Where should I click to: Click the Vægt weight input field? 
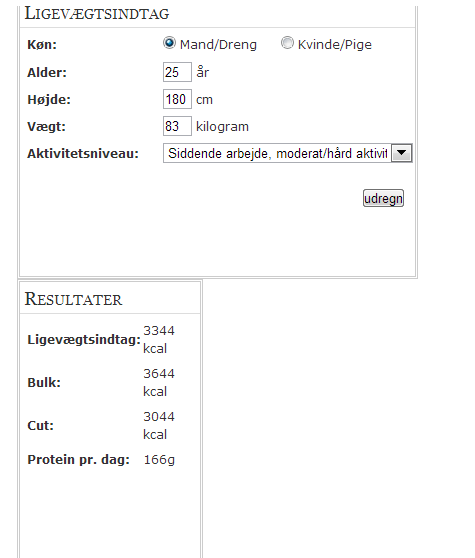pyautogui.click(x=177, y=126)
